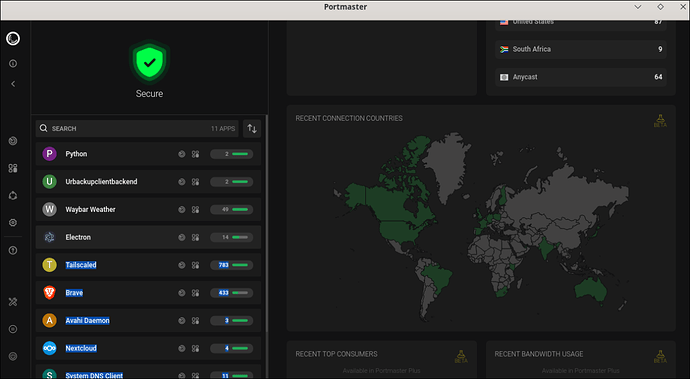Open the Apps view from the sidebar
The width and height of the screenshot is (690, 379).
[13, 168]
